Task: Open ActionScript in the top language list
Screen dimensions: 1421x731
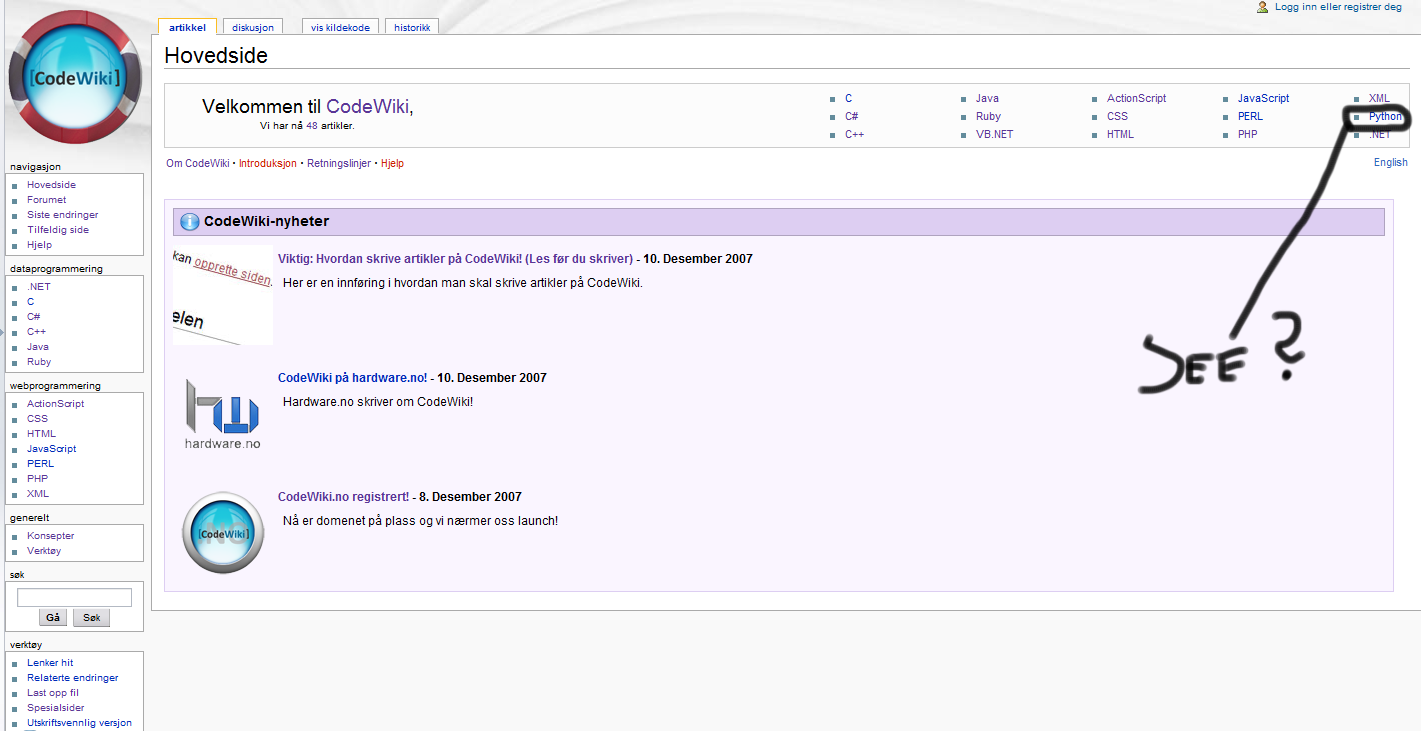Action: coord(1136,99)
